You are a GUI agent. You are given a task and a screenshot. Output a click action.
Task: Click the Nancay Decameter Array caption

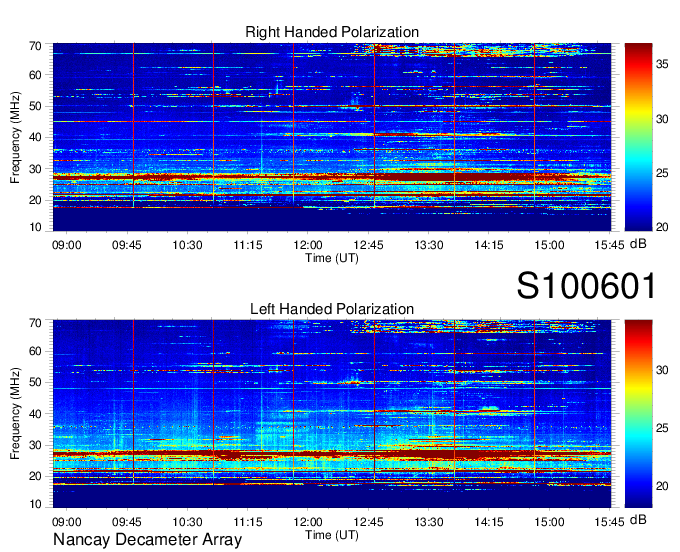click(x=147, y=540)
